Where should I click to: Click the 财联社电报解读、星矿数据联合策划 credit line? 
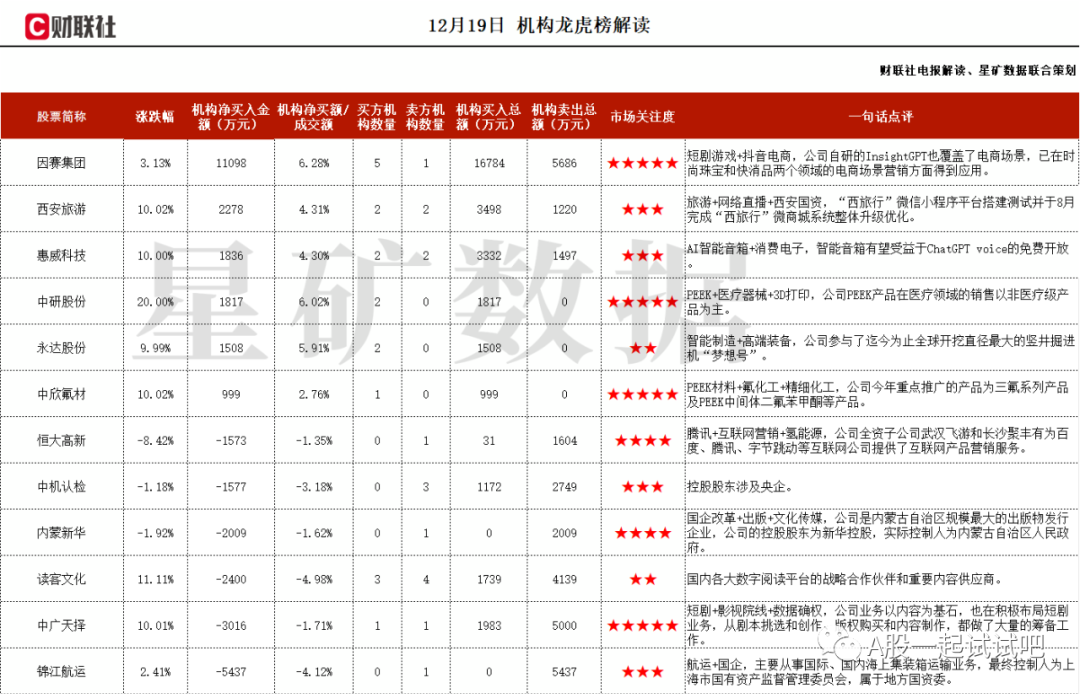click(977, 70)
